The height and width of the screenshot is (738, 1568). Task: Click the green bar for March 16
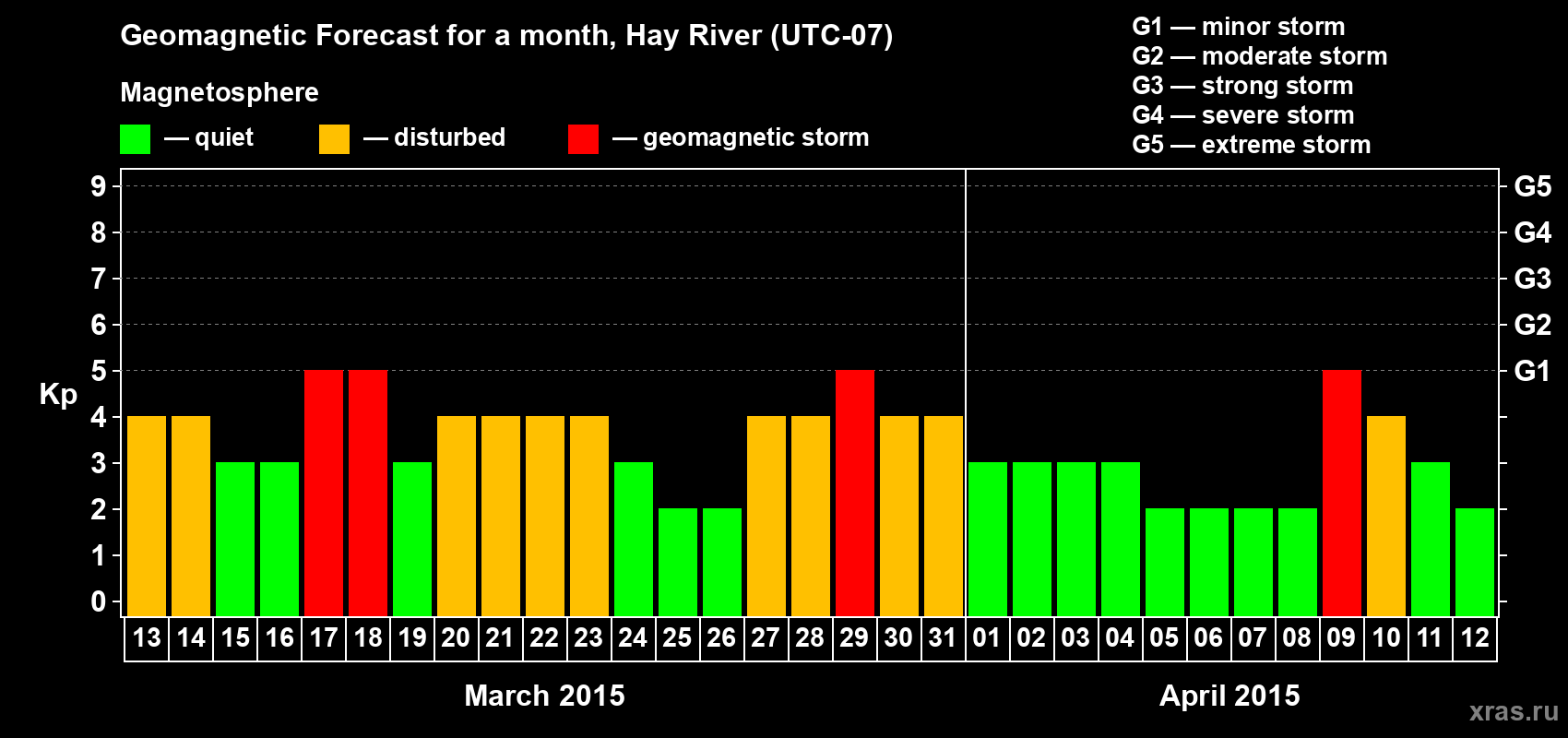pos(279,539)
